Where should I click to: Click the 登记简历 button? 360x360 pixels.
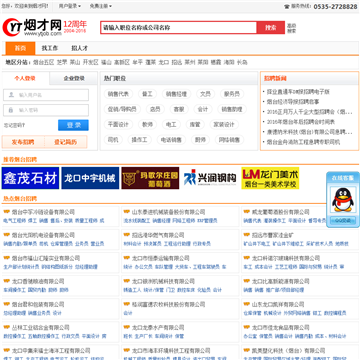66,142
